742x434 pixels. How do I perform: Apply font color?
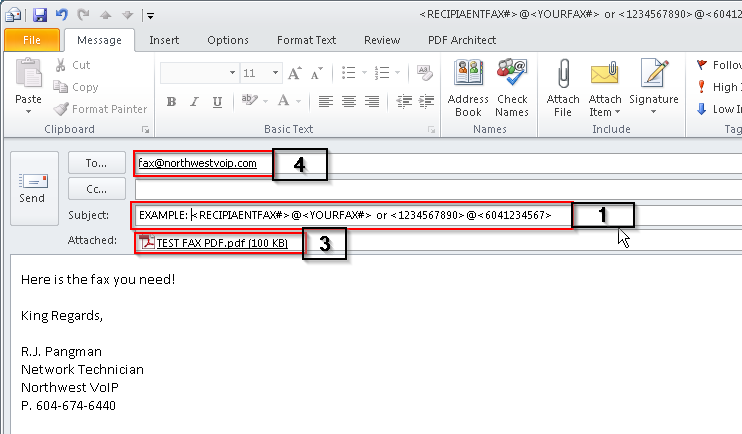click(x=283, y=100)
